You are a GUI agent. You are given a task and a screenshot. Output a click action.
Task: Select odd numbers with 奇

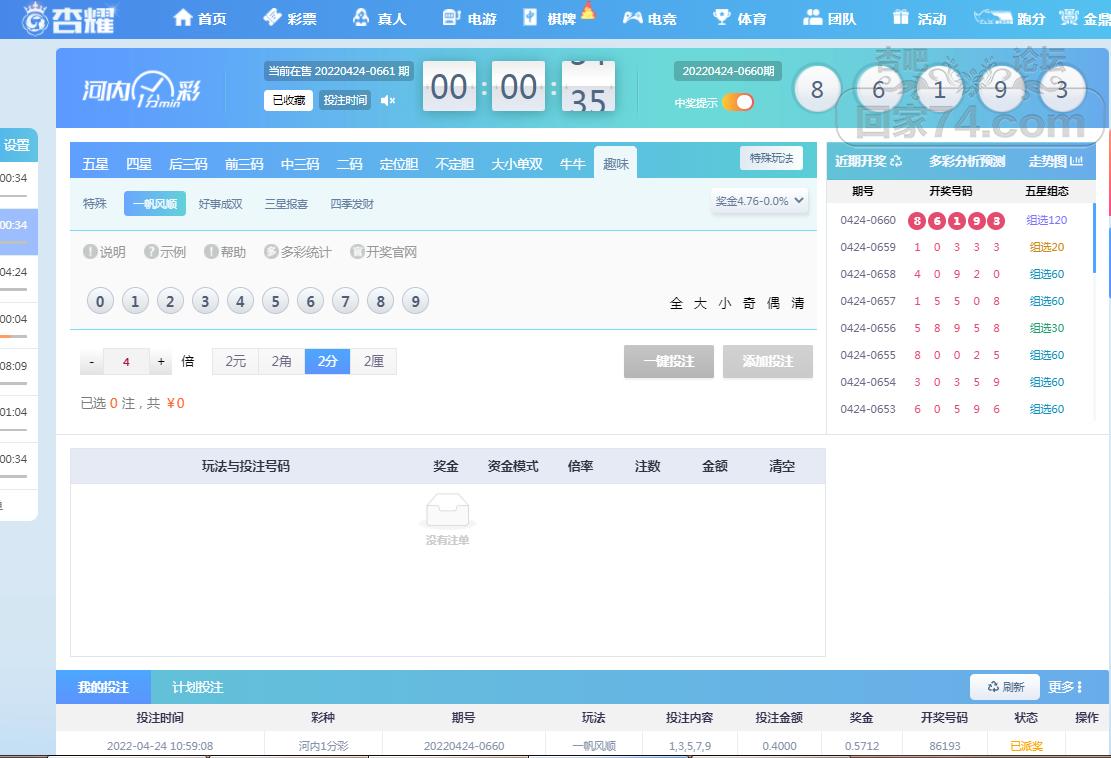[749, 303]
